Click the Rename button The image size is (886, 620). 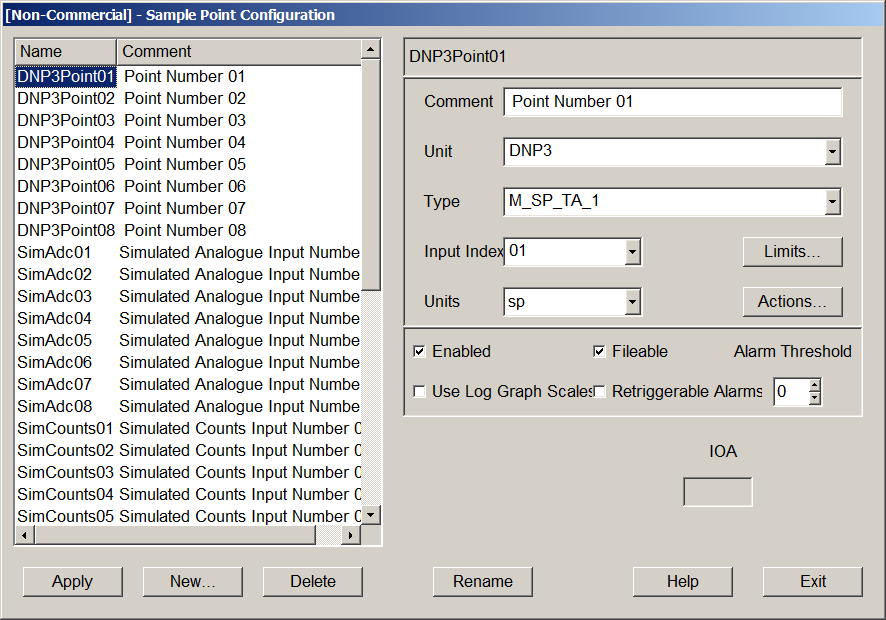click(483, 582)
